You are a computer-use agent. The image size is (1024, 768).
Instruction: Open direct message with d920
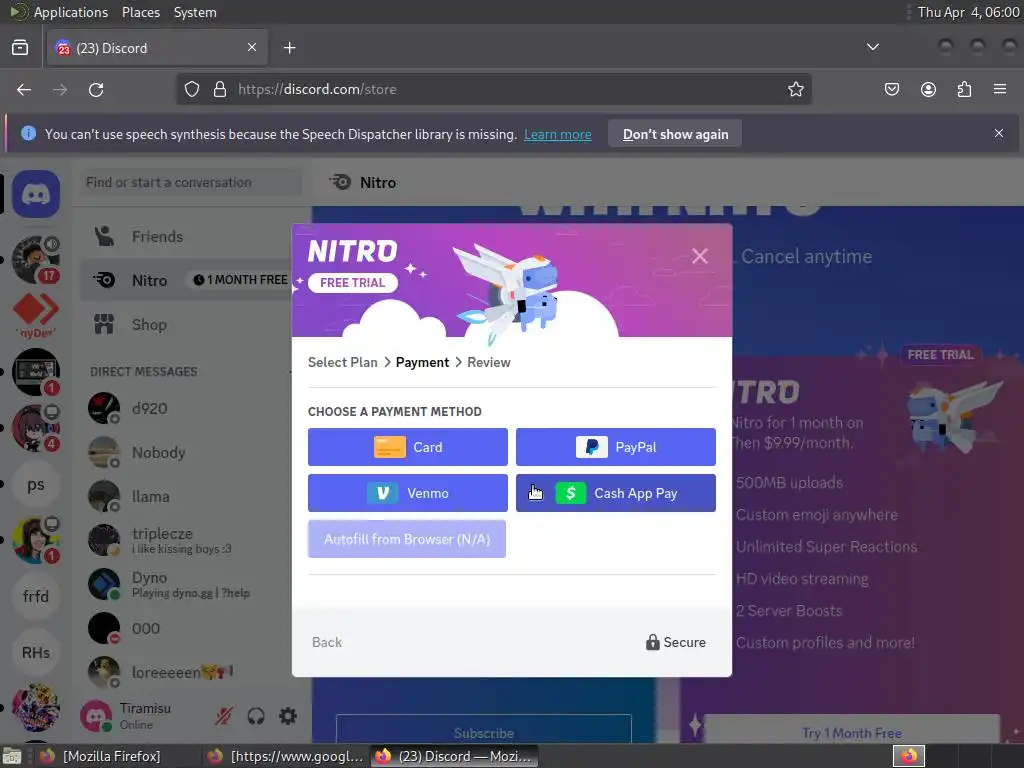(186, 409)
